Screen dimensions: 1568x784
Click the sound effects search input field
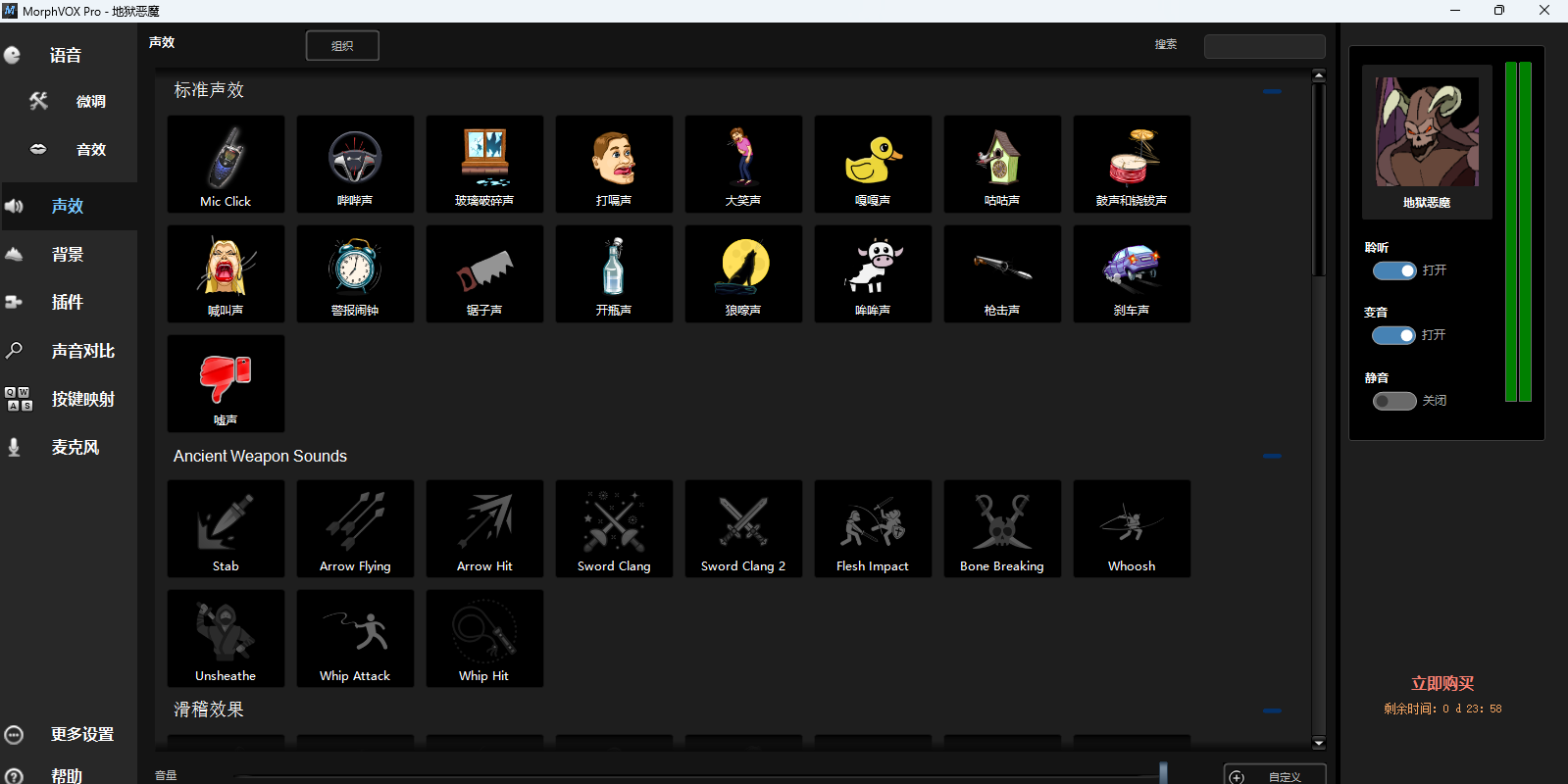[x=1264, y=46]
